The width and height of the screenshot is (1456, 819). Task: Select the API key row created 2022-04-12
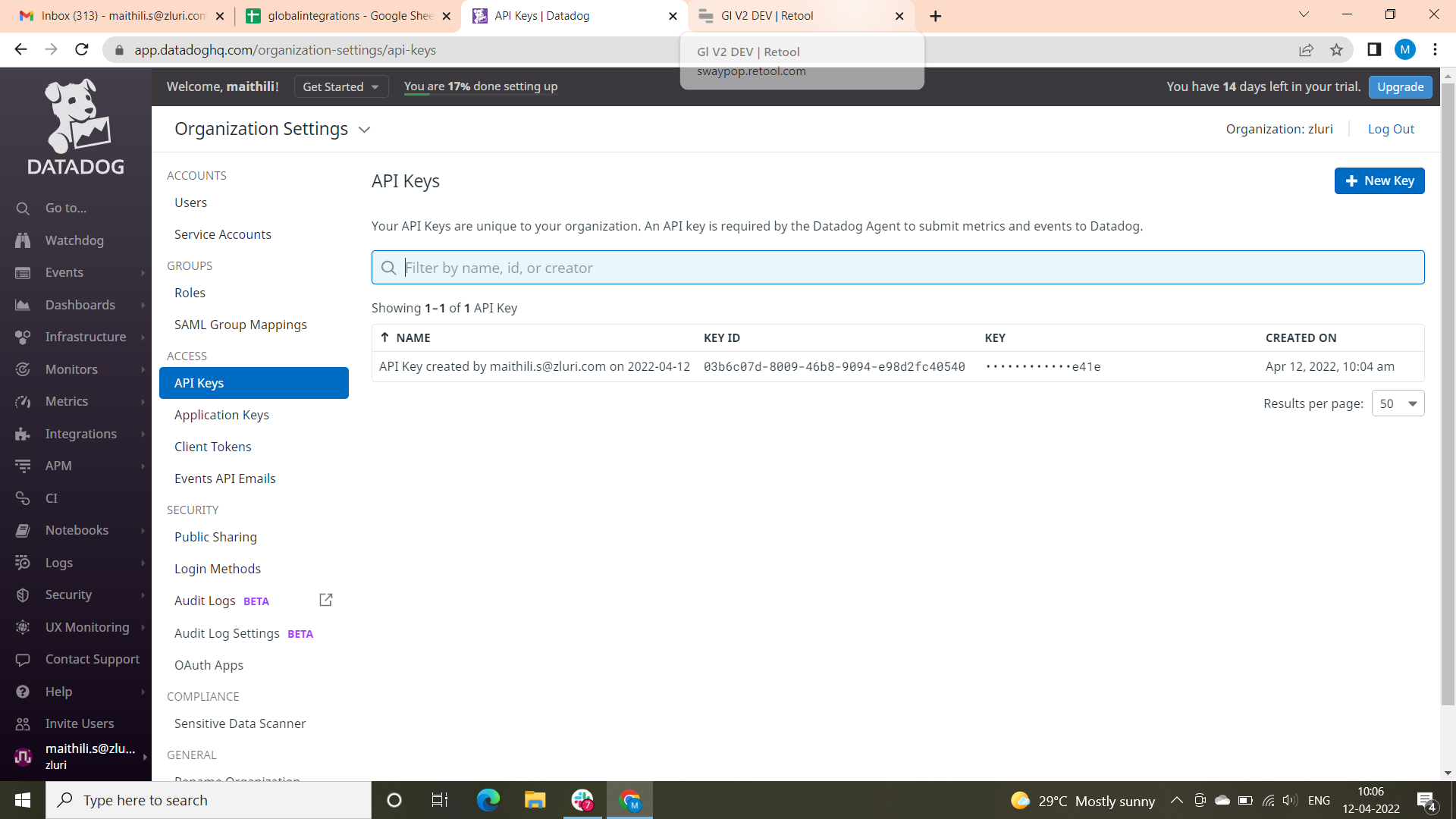(898, 366)
